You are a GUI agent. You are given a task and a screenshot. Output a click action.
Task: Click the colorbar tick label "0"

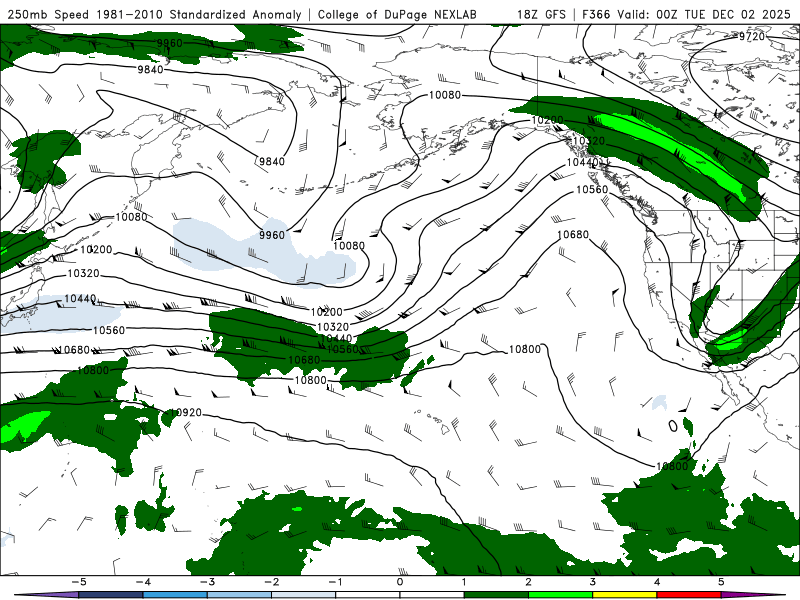coord(400,582)
